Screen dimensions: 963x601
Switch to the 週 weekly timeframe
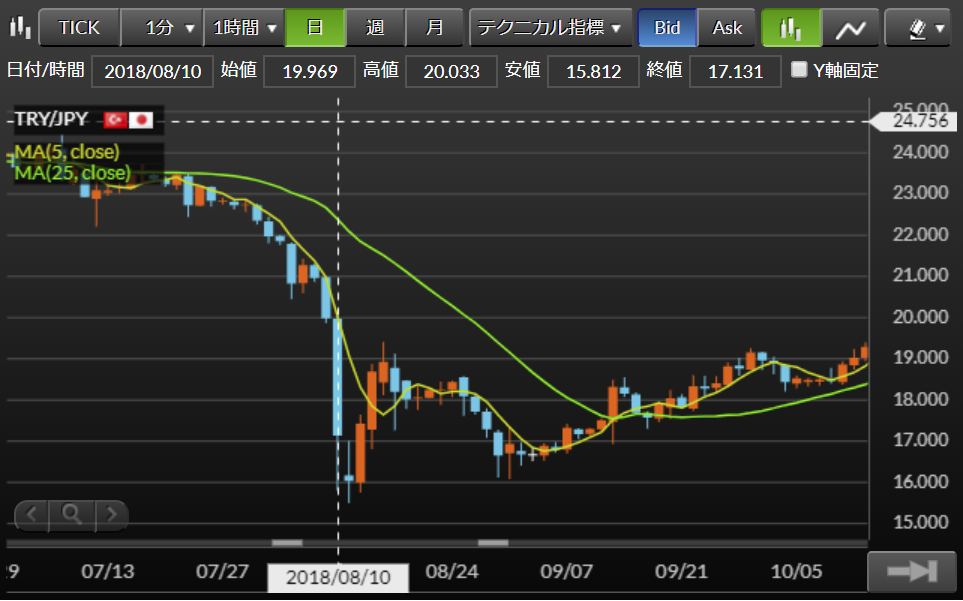click(x=375, y=28)
